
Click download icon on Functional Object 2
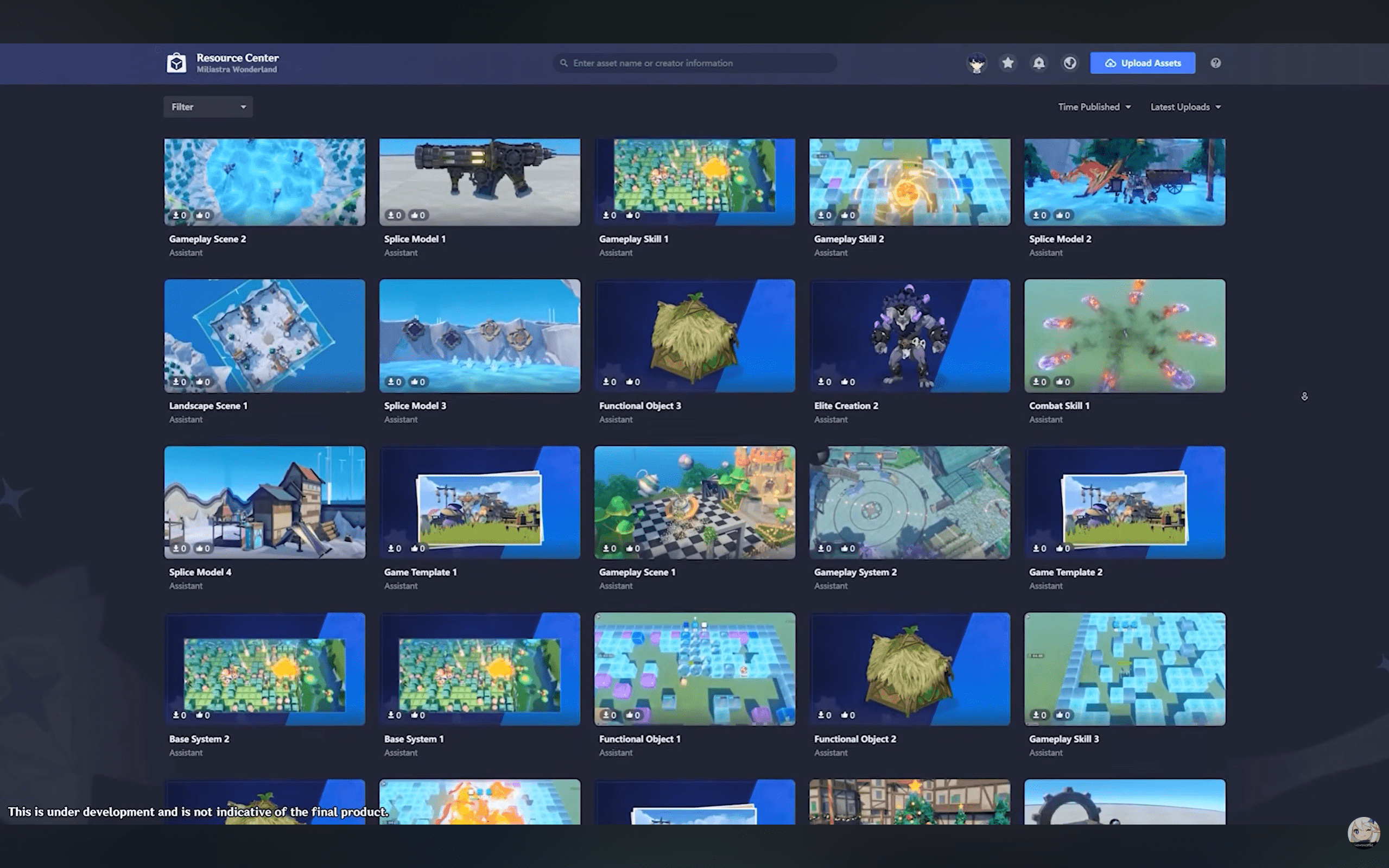[821, 715]
